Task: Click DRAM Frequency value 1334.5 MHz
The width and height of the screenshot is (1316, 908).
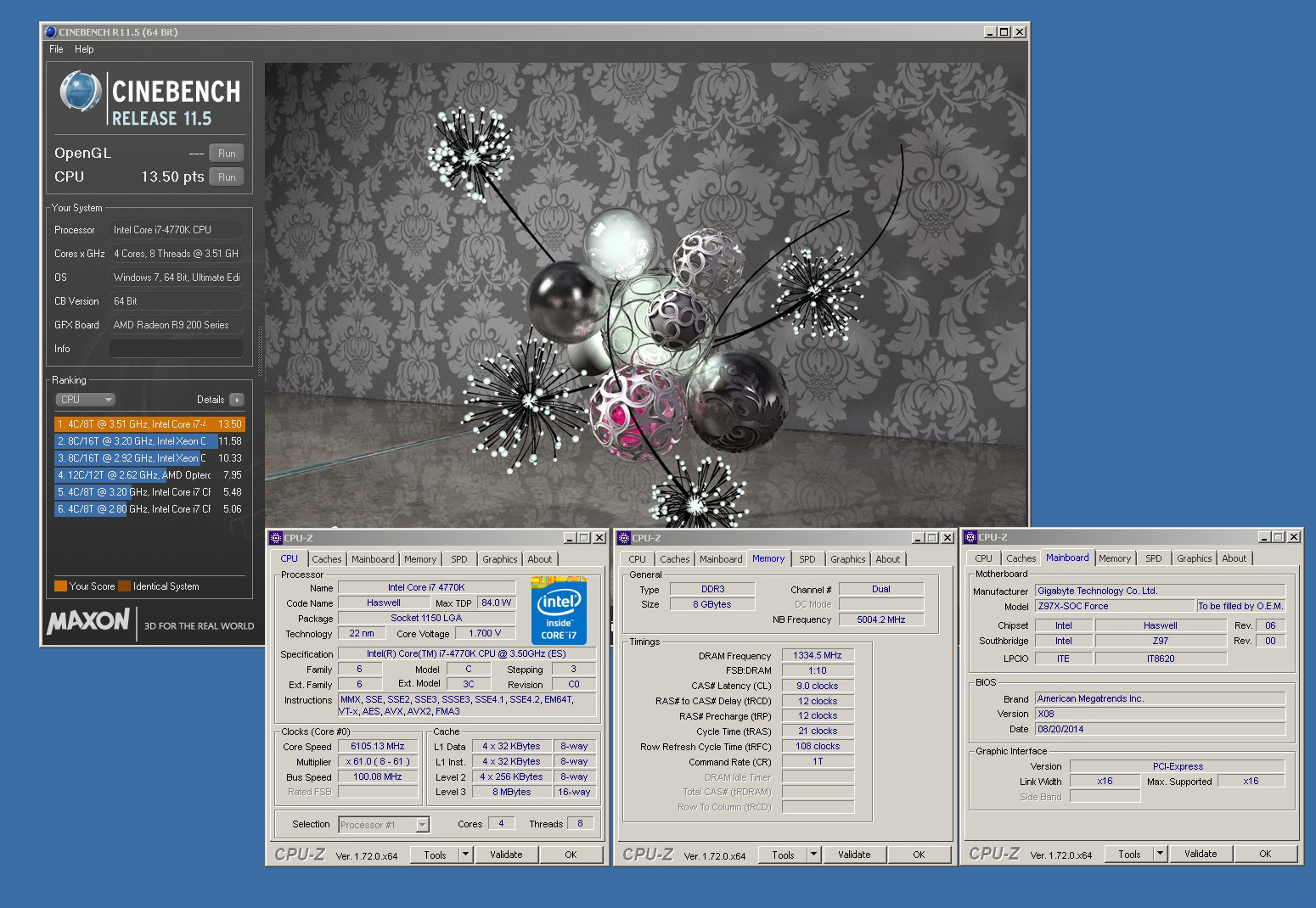Action: (818, 656)
